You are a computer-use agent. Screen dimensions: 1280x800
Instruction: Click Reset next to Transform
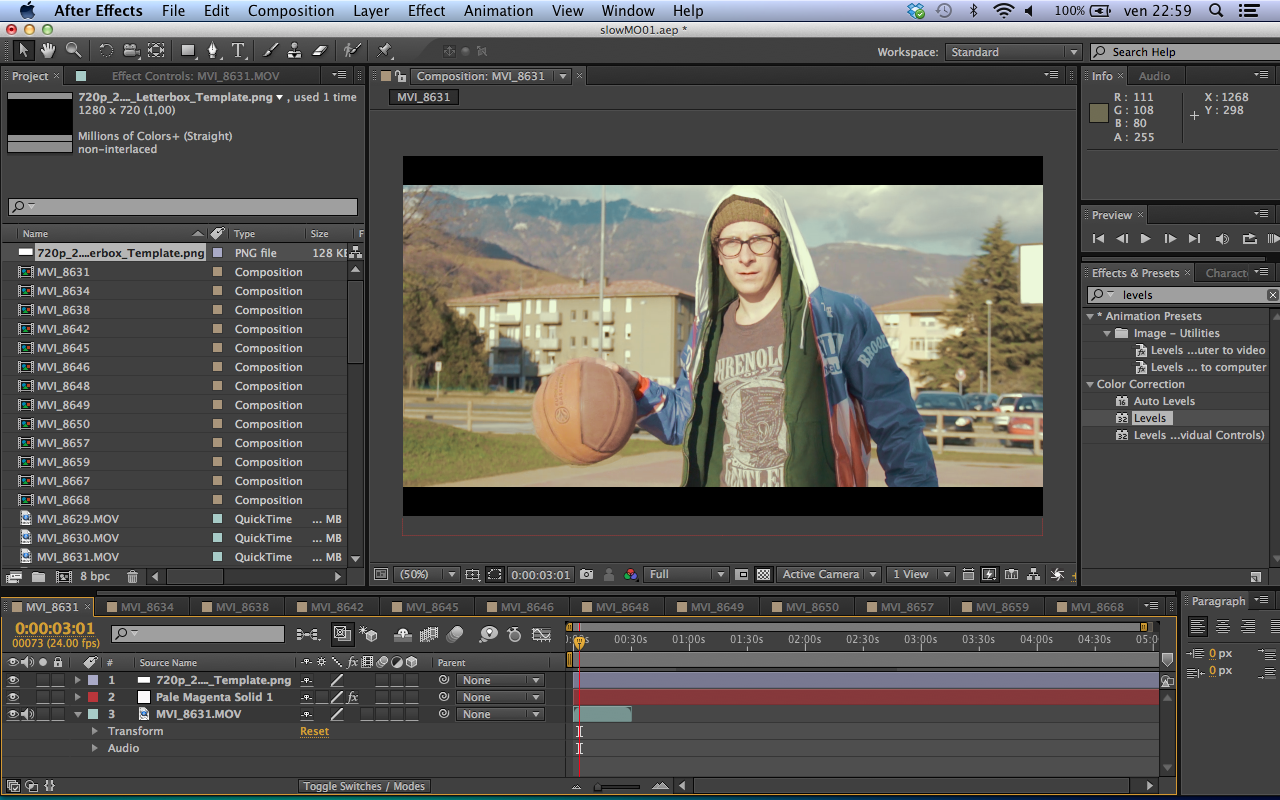coord(314,731)
